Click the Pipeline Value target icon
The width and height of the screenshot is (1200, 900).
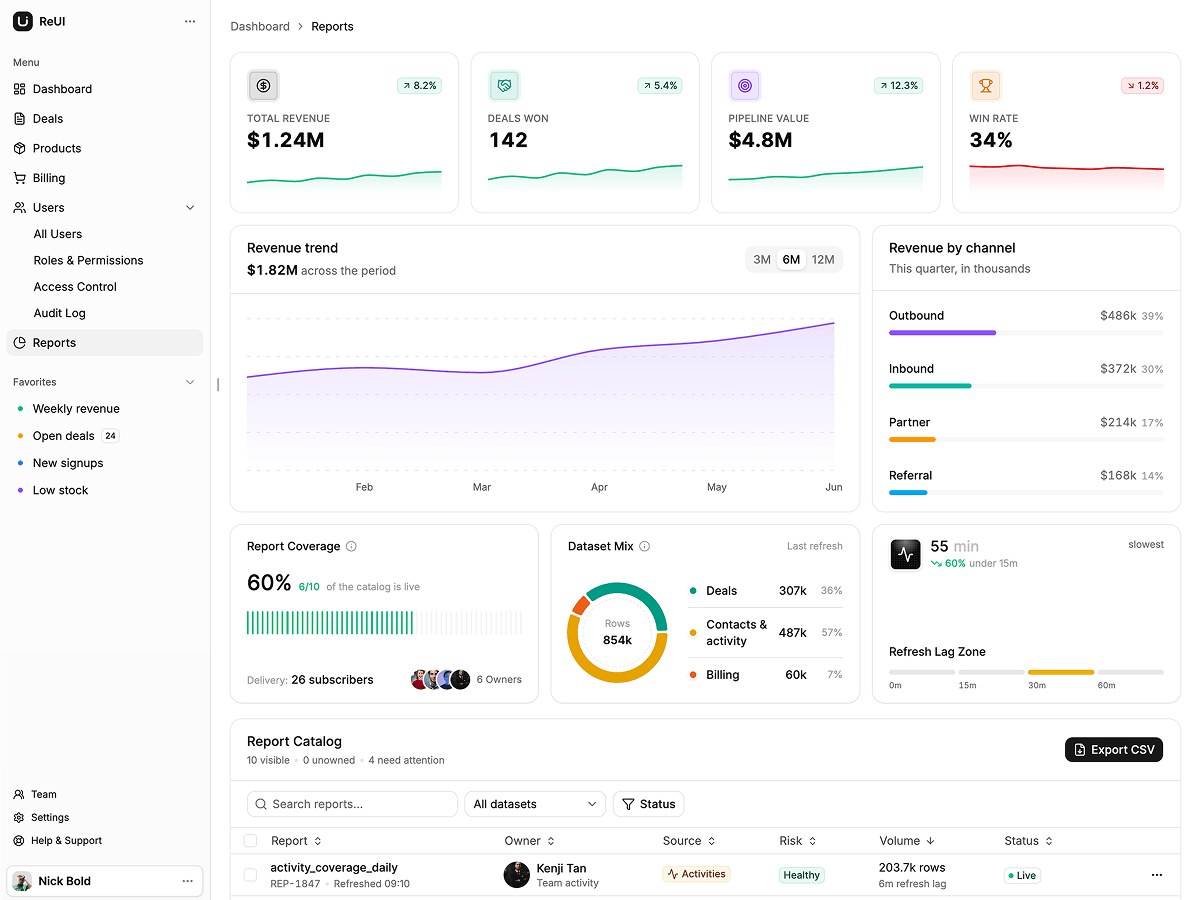pyautogui.click(x=744, y=86)
